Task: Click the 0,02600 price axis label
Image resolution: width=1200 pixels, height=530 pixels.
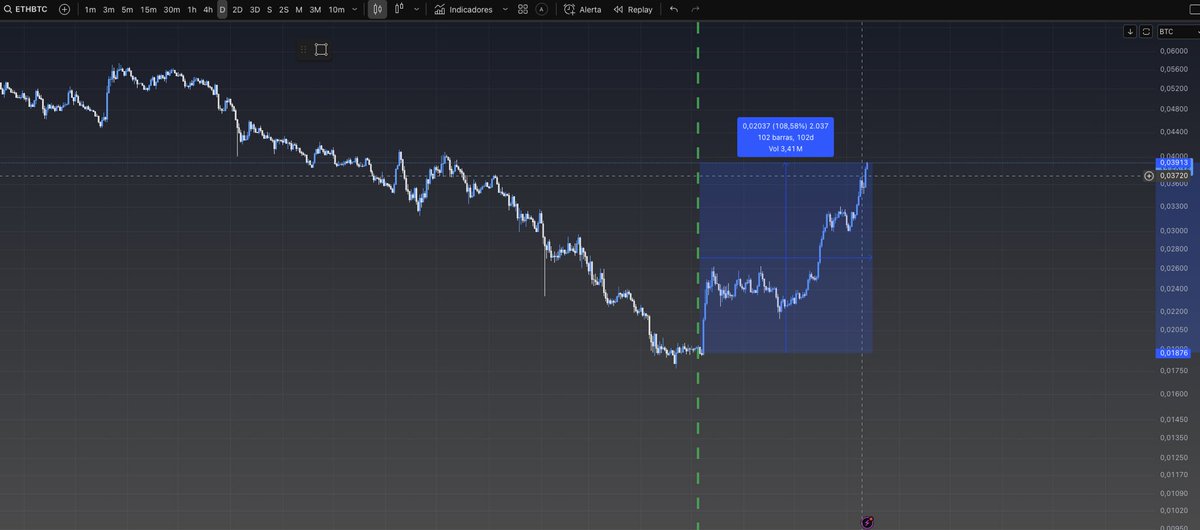Action: 1173,267
